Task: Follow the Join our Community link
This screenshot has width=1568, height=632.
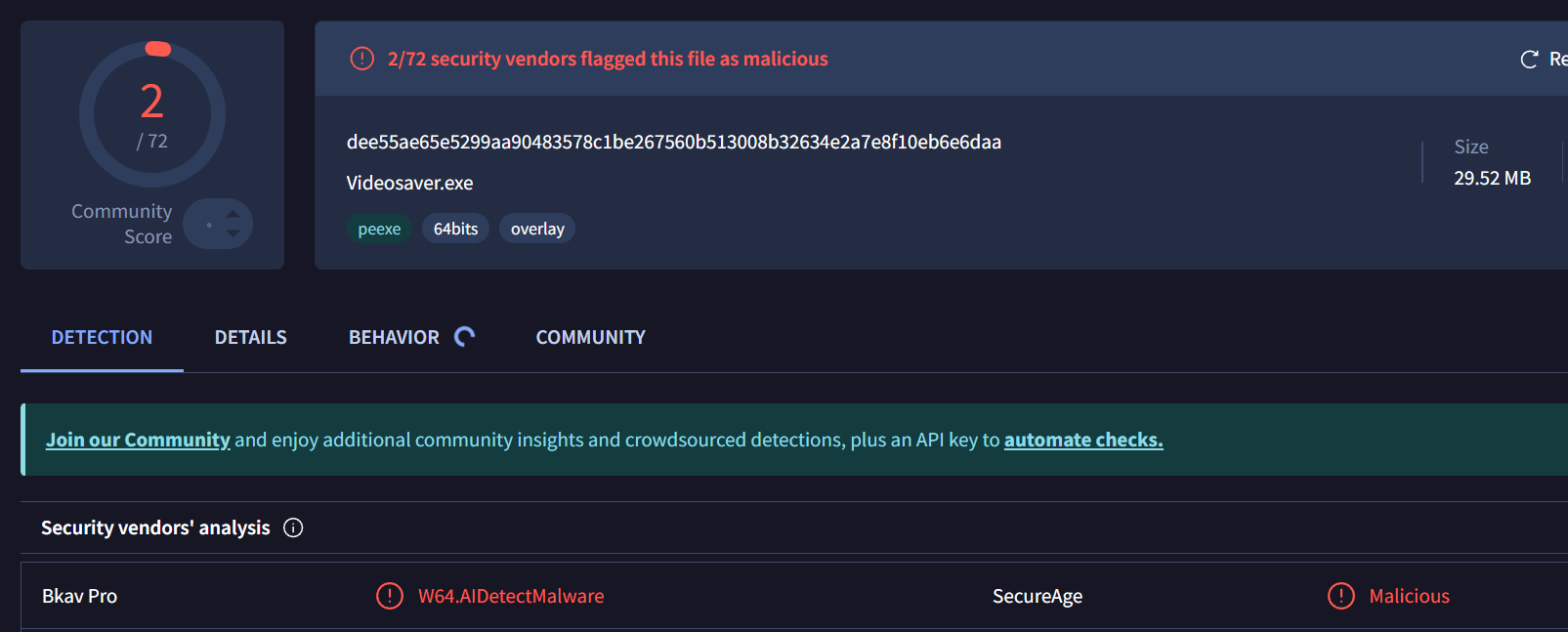Action: click(138, 440)
